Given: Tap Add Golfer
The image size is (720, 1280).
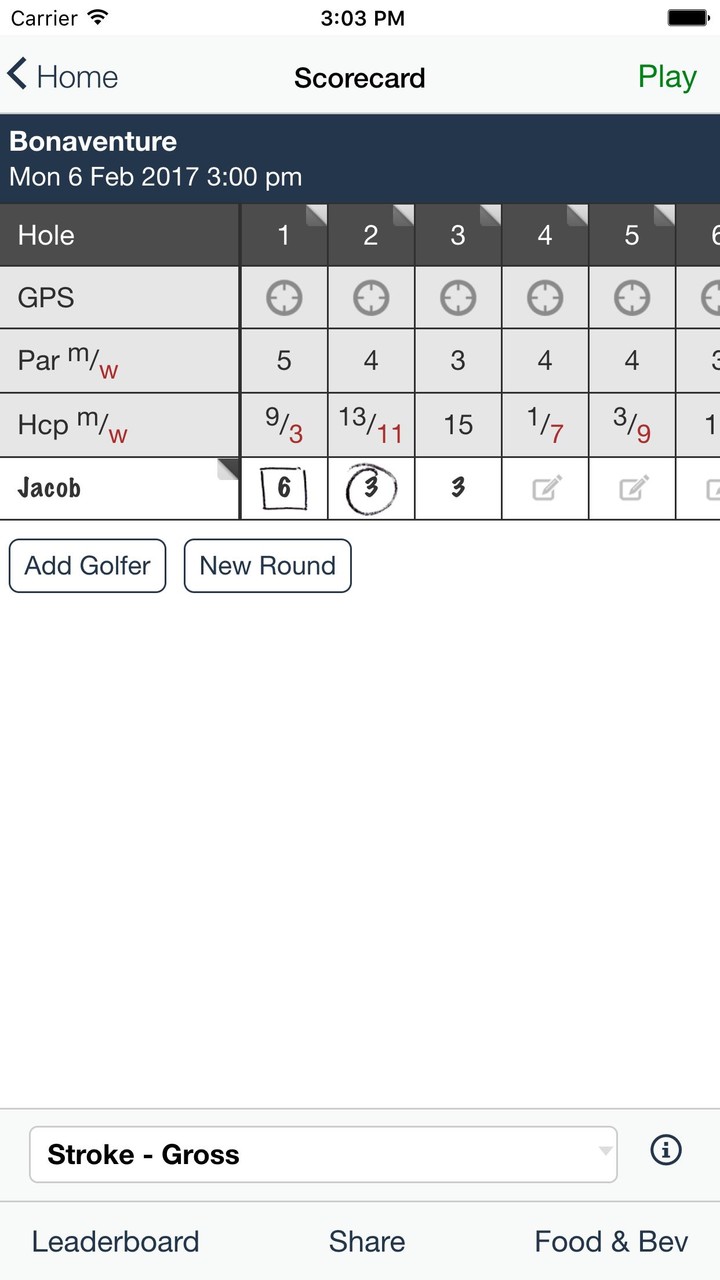Looking at the screenshot, I should click(87, 566).
